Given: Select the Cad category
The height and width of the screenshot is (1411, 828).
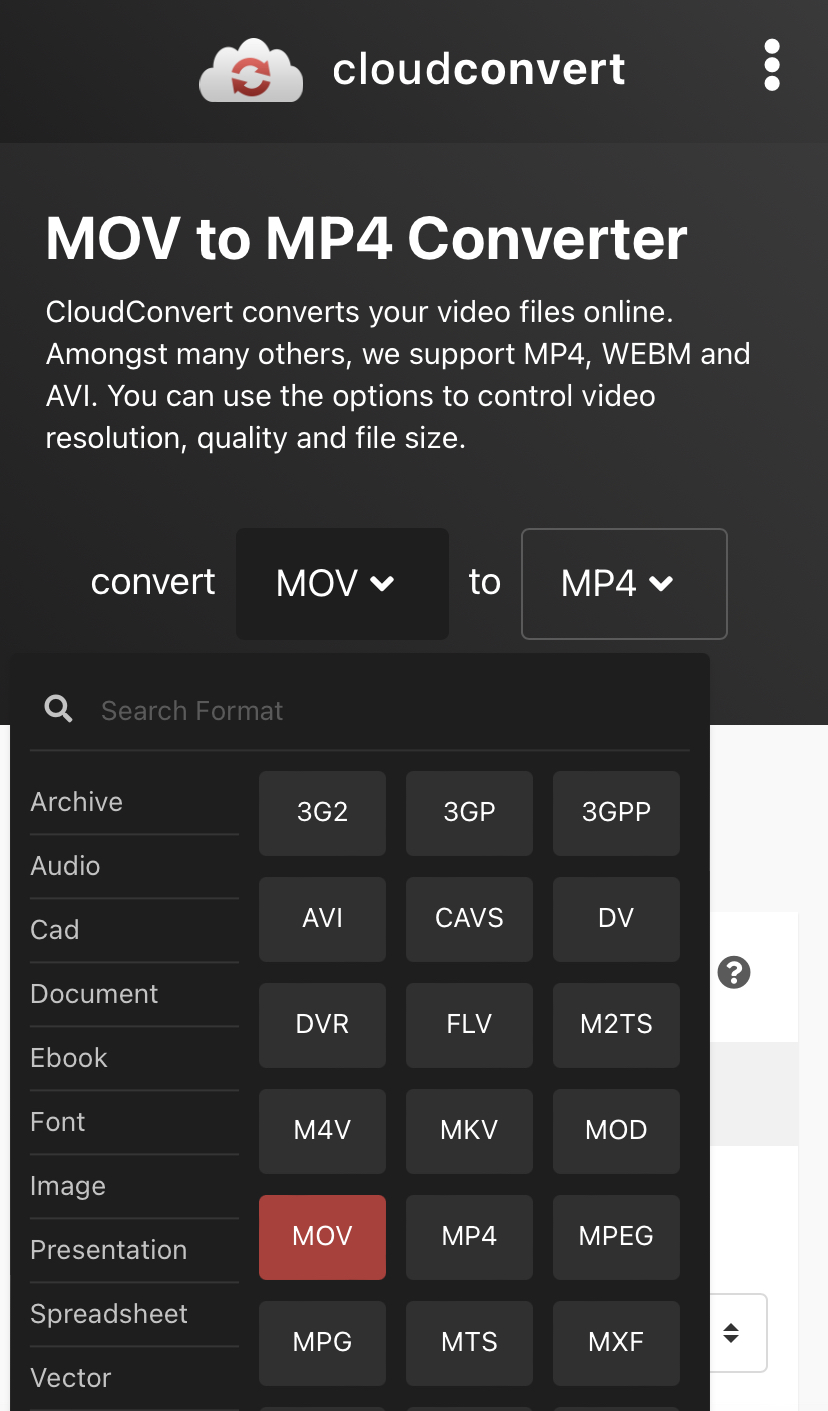Looking at the screenshot, I should (x=134, y=930).
